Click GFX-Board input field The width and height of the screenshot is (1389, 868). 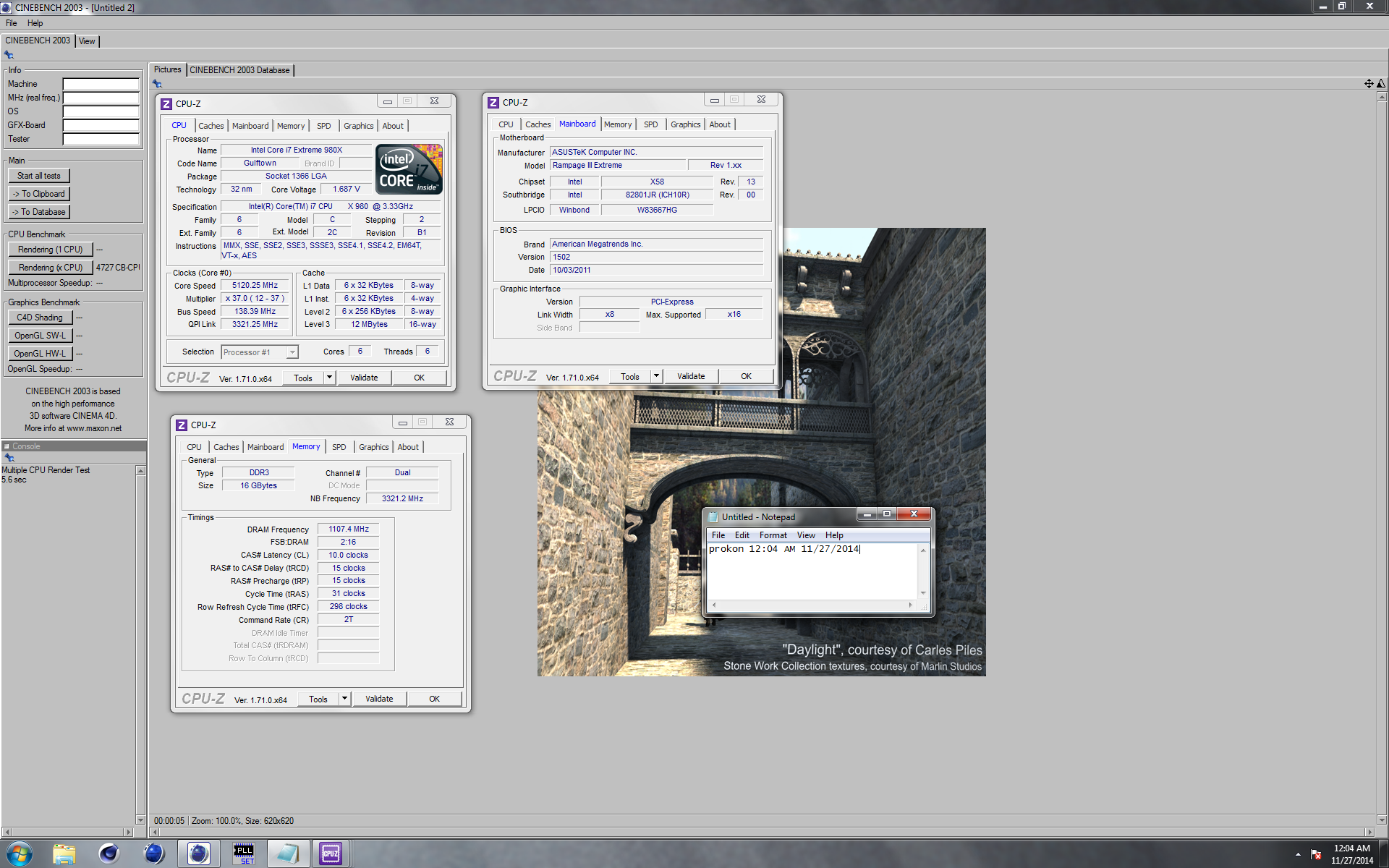pyautogui.click(x=101, y=125)
